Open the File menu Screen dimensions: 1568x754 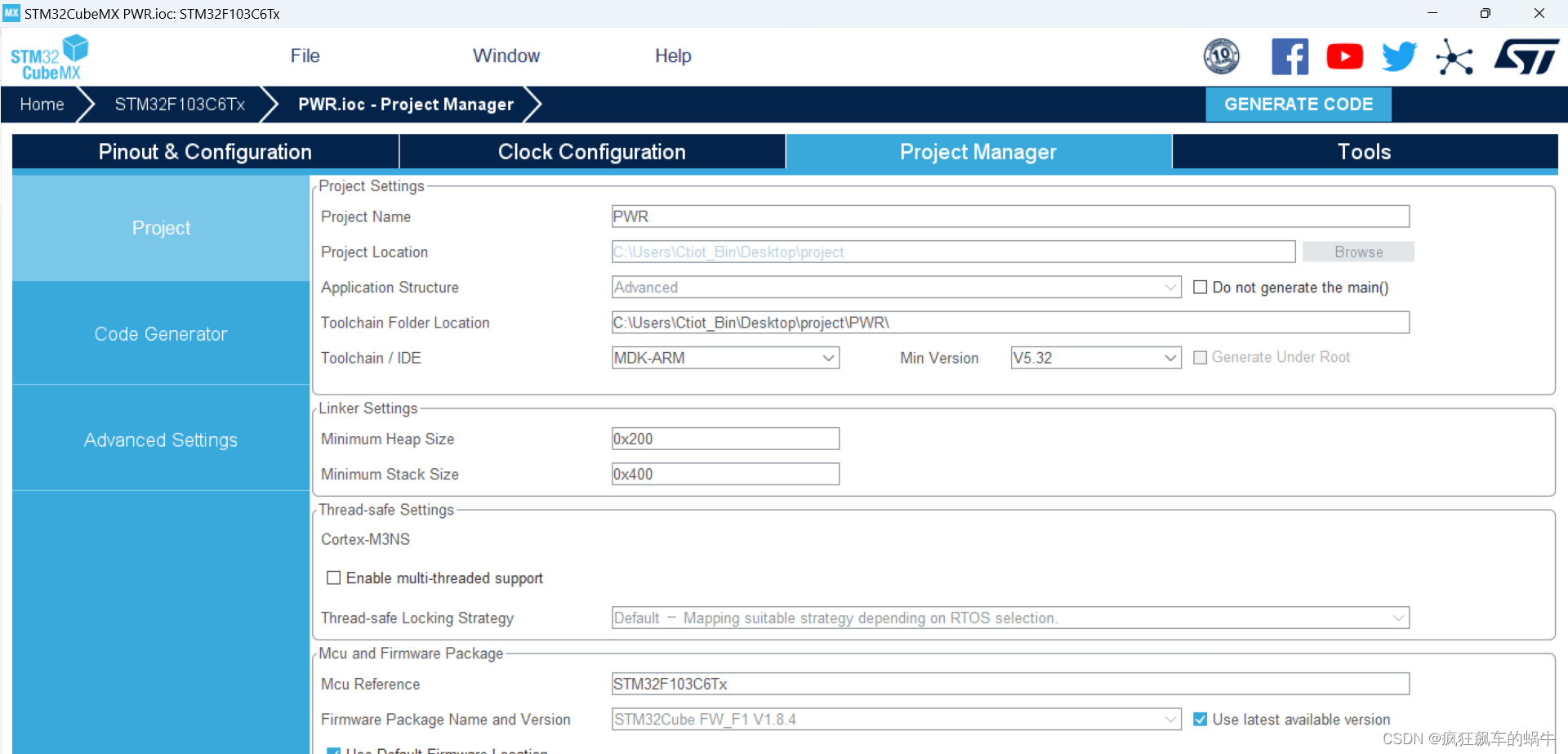click(x=305, y=56)
